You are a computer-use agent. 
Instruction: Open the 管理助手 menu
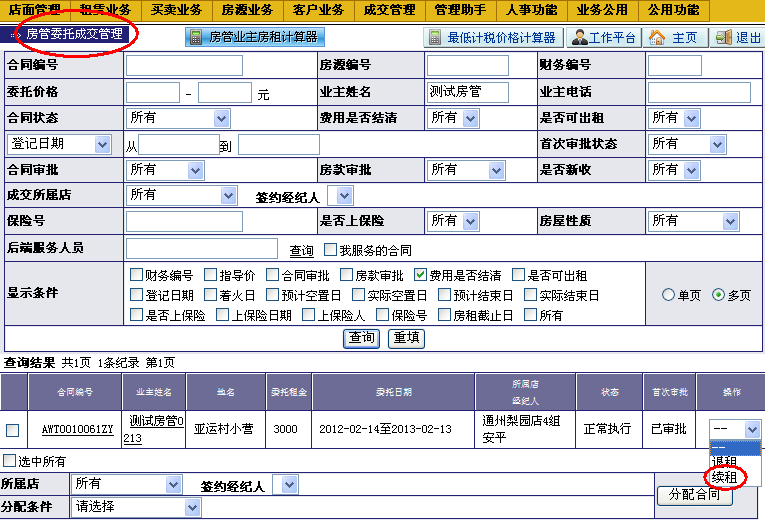460,10
